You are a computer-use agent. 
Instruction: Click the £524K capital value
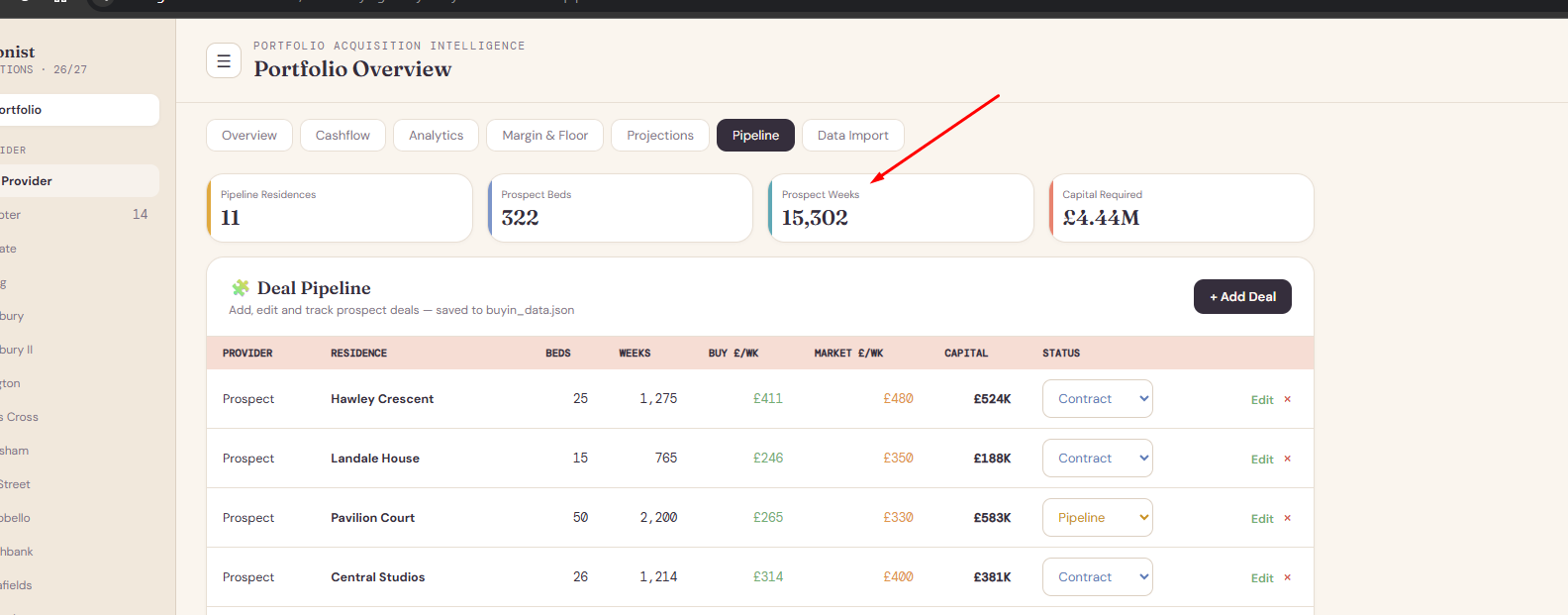click(992, 399)
